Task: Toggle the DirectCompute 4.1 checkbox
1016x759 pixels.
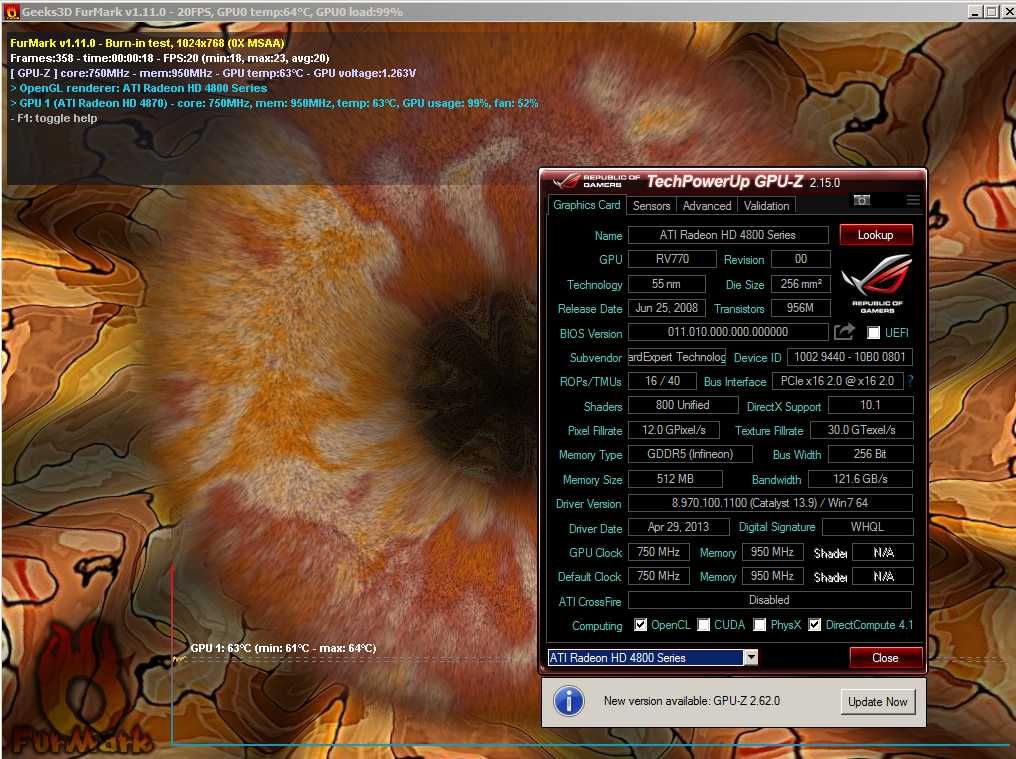Action: 814,624
